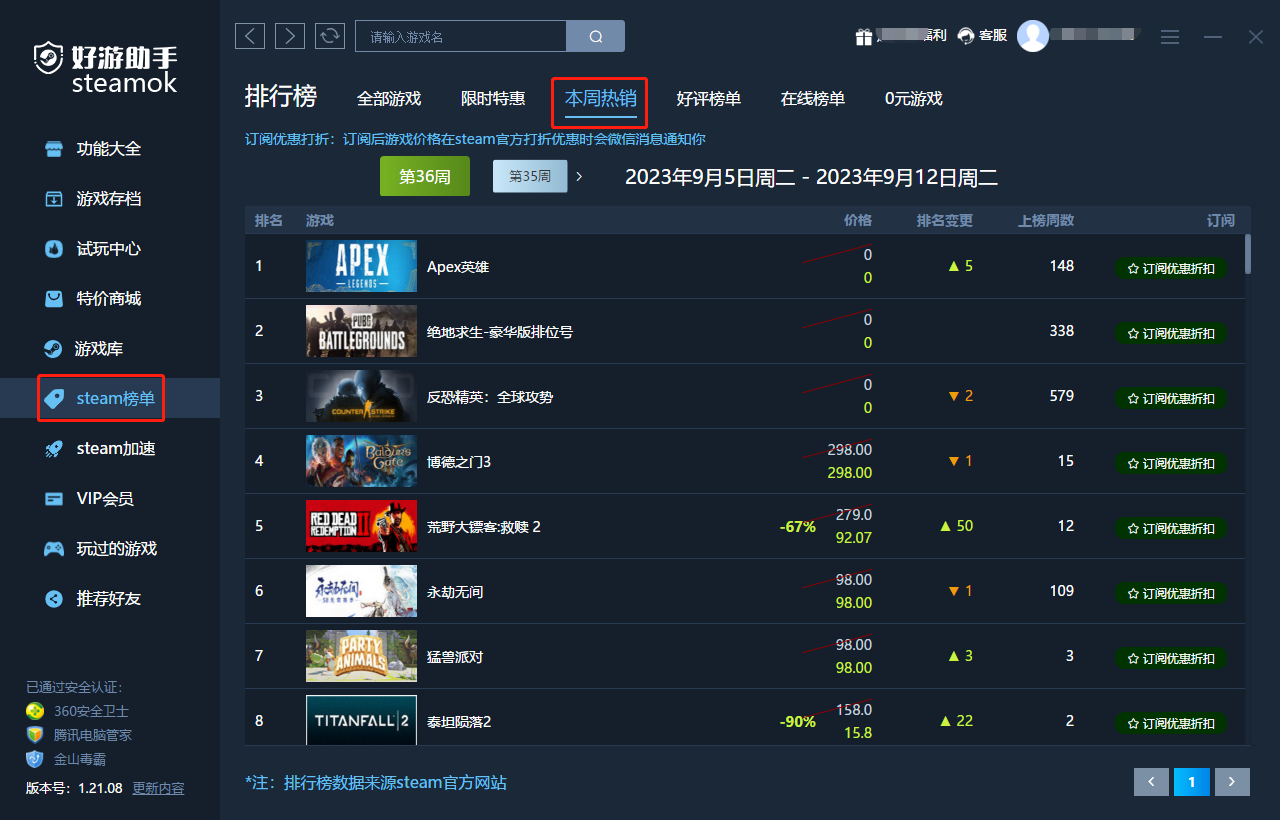1280x820 pixels.
Task: Click game title 荒野大镖客:救赎 2
Action: [484, 527]
